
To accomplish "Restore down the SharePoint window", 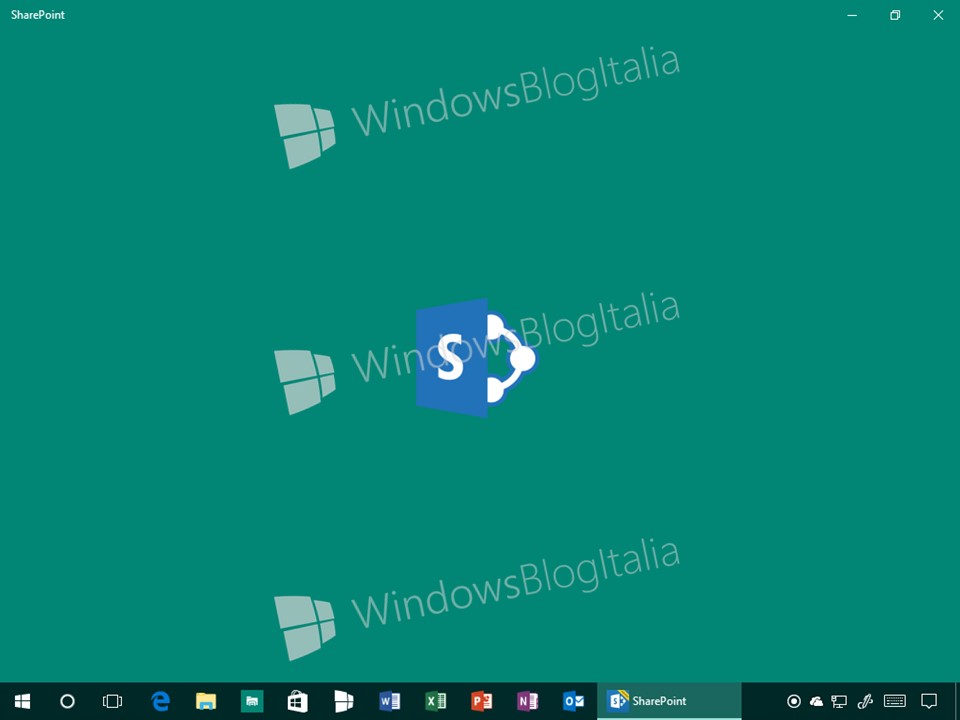I will [x=895, y=15].
